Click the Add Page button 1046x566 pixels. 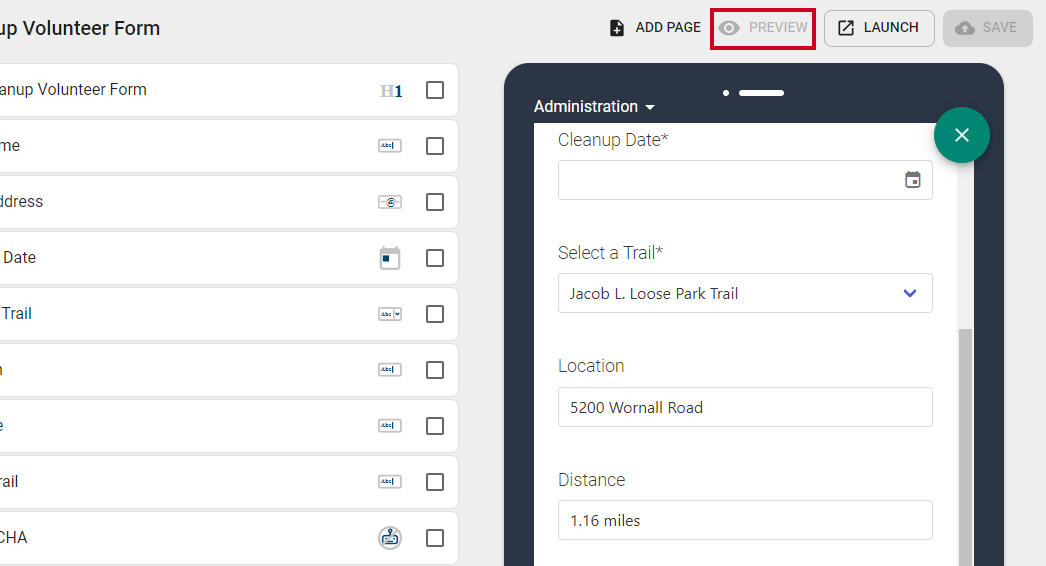point(654,28)
